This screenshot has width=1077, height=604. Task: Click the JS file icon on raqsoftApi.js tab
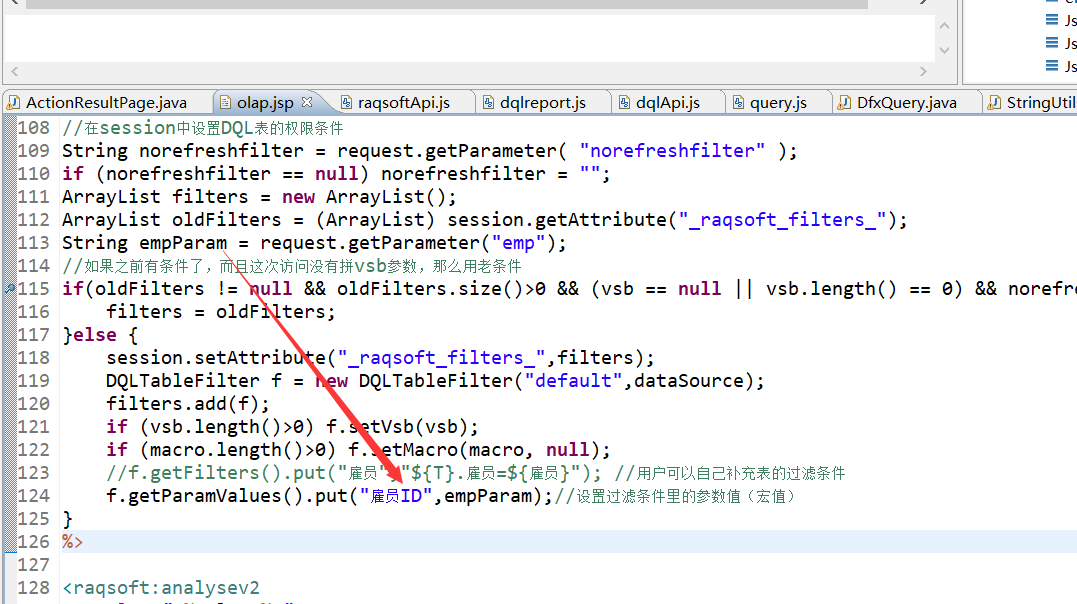click(346, 102)
